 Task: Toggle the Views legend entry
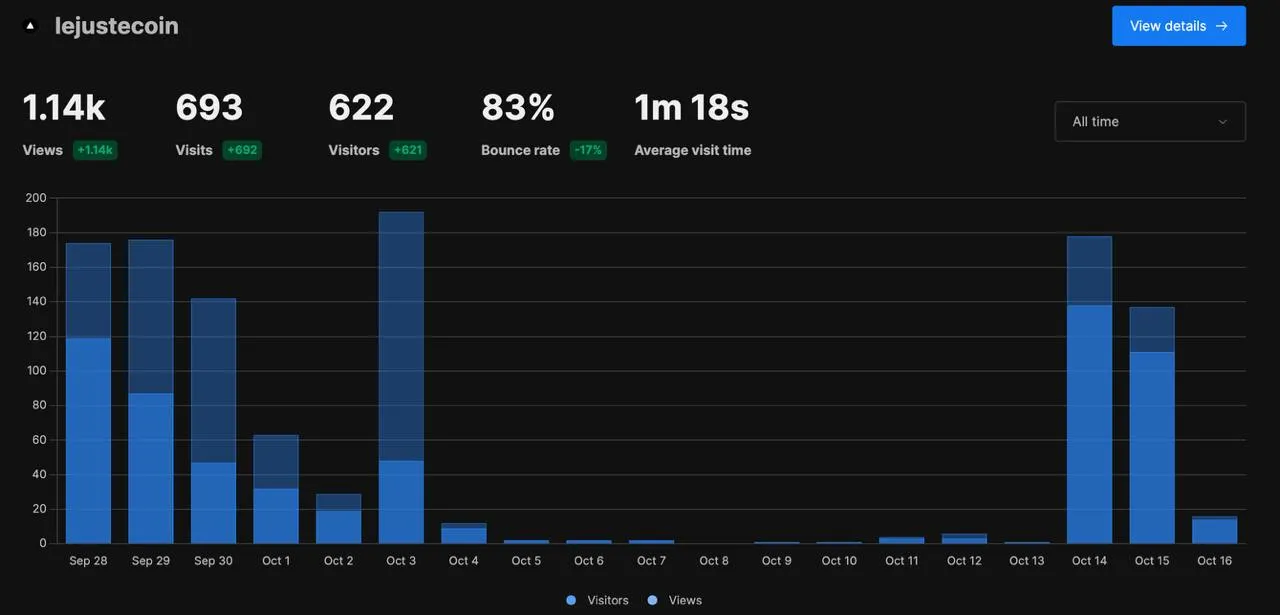point(675,600)
